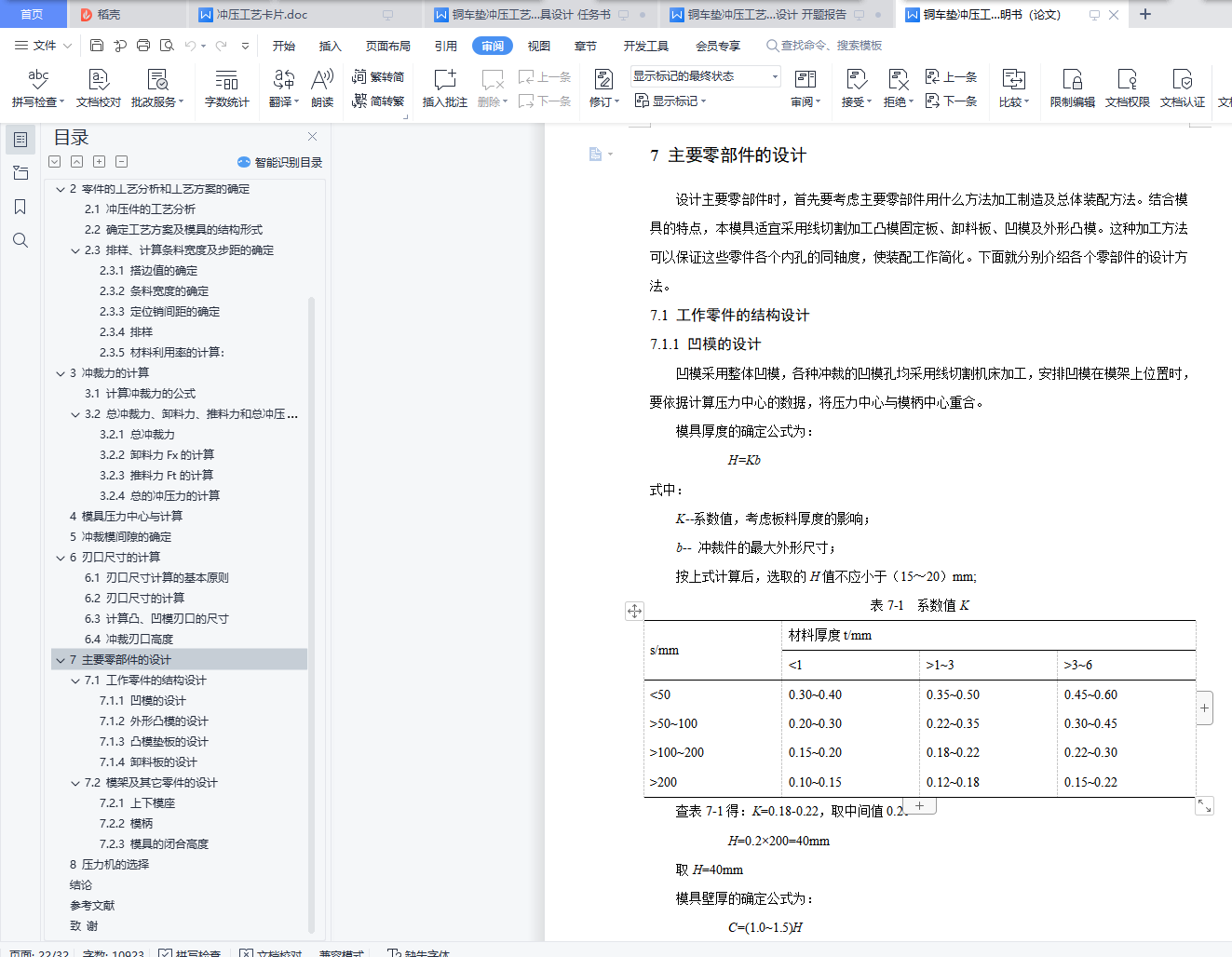1232x957 pixels.
Task: Click the 查找命令、搜索模板 search box
Action: [x=824, y=46]
